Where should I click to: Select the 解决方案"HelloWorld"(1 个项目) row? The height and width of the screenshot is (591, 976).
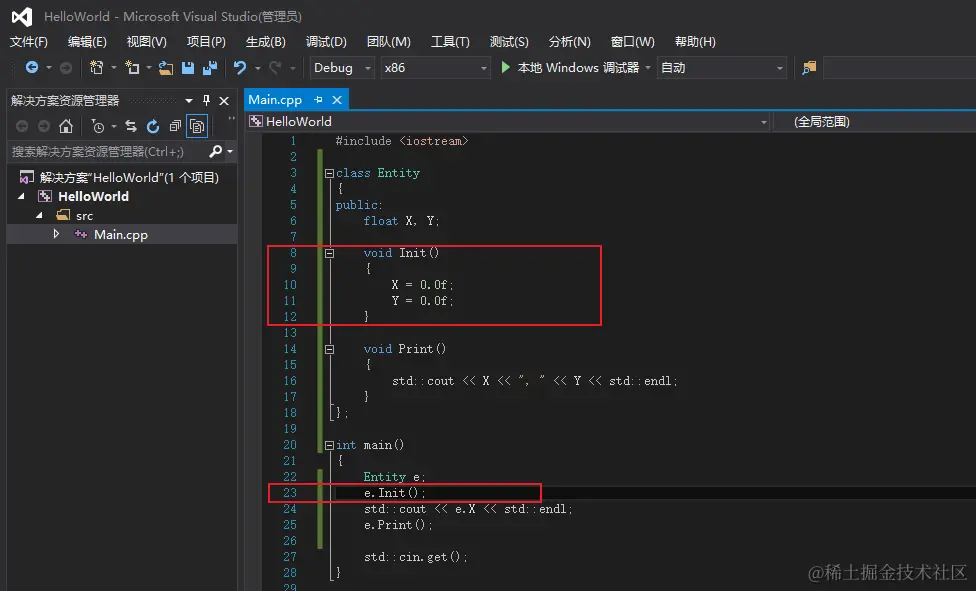click(121, 177)
